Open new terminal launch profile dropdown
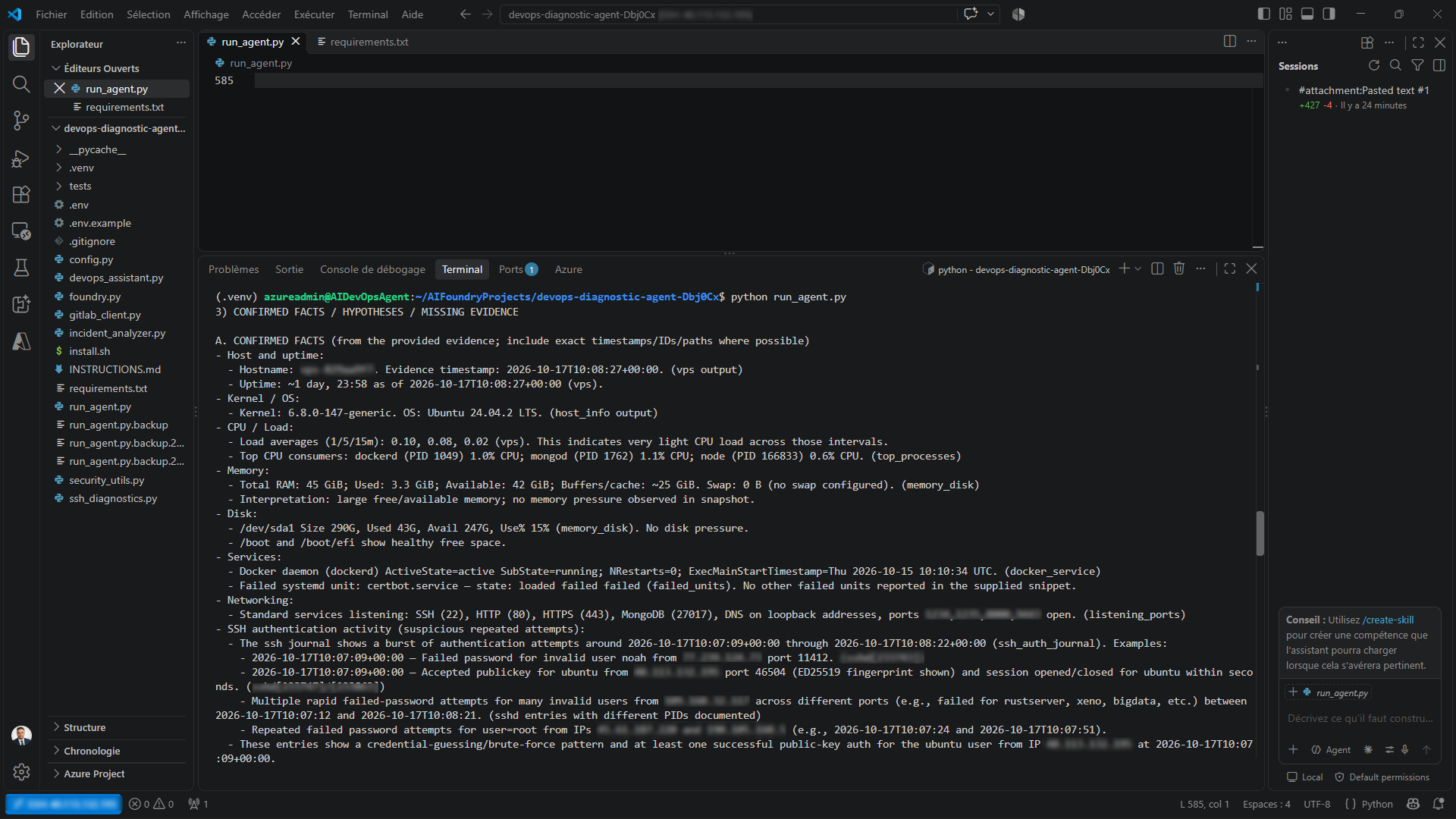The width and height of the screenshot is (1456, 819). coord(1138,268)
